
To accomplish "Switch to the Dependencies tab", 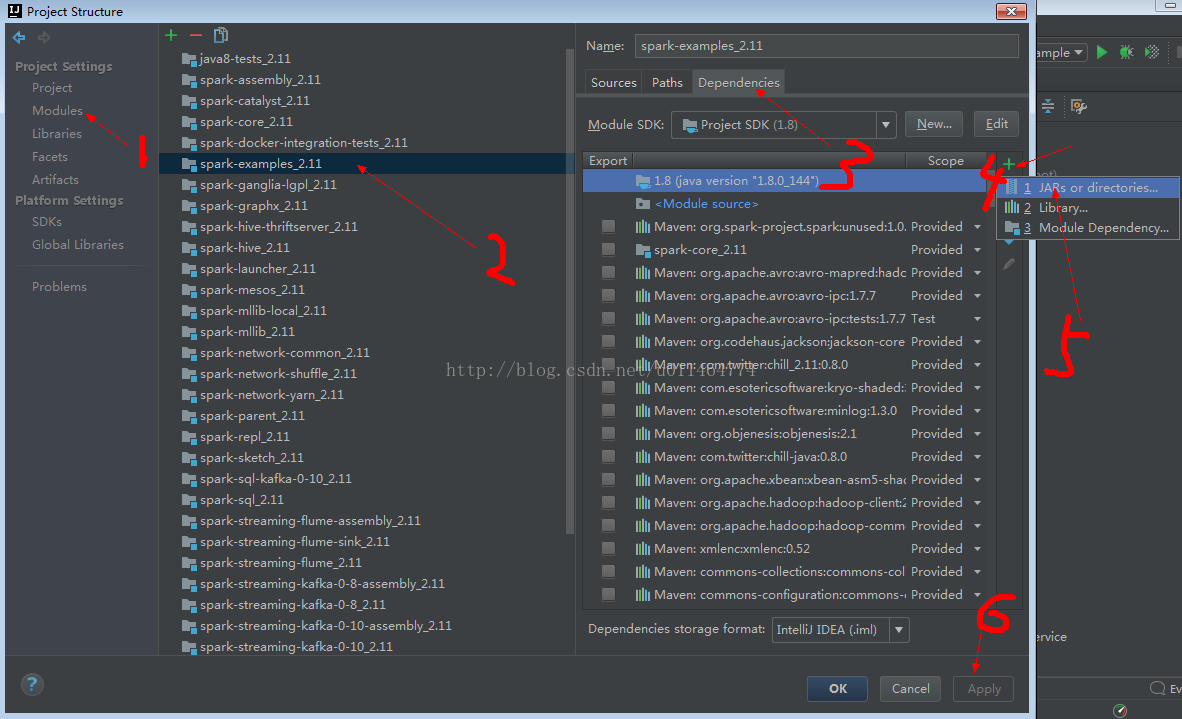I will [x=739, y=82].
